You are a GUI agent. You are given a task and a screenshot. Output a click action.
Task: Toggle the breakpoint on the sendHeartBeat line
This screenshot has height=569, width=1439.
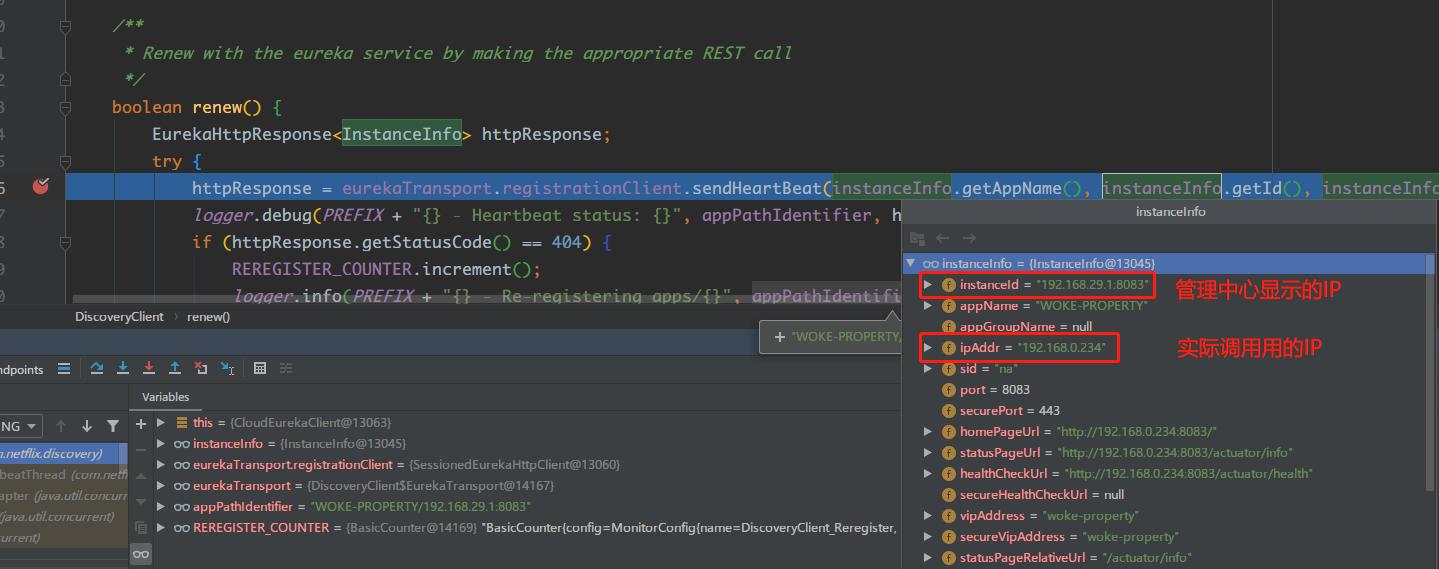[x=41, y=187]
